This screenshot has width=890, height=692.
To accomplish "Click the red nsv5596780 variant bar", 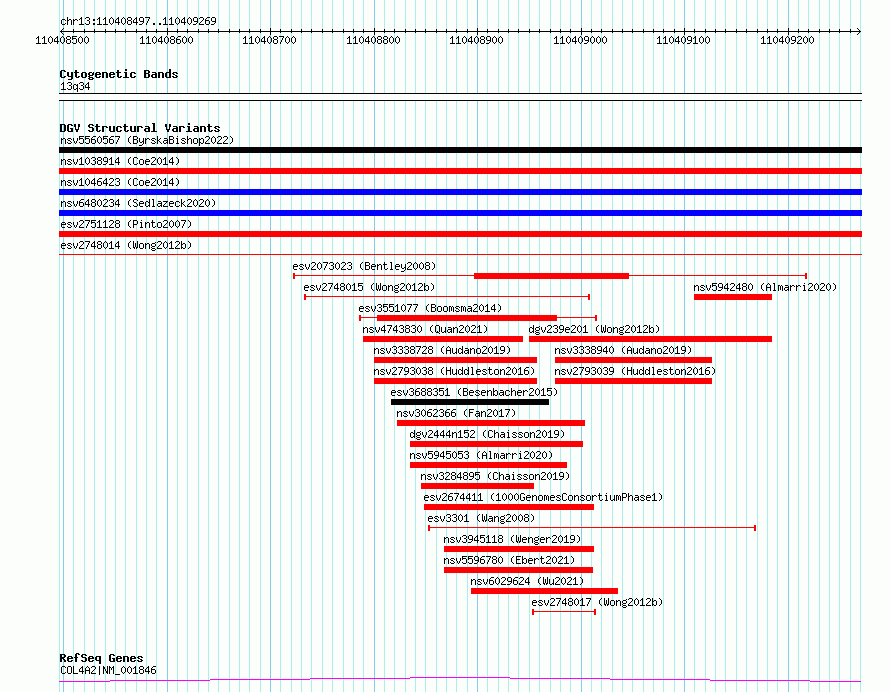I will (519, 570).
